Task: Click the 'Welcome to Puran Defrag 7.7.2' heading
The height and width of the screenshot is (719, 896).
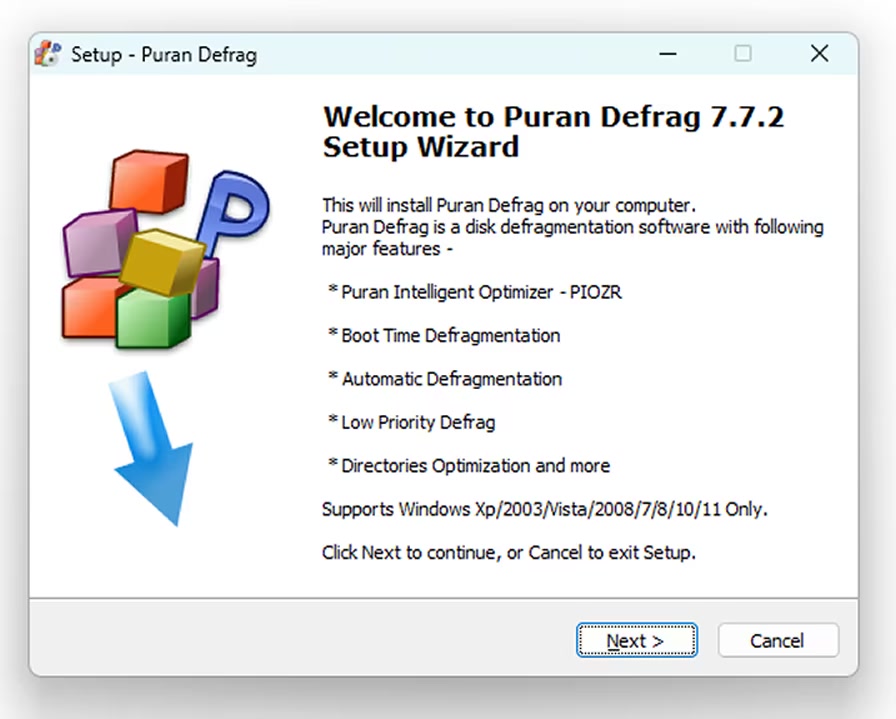Action: (553, 131)
